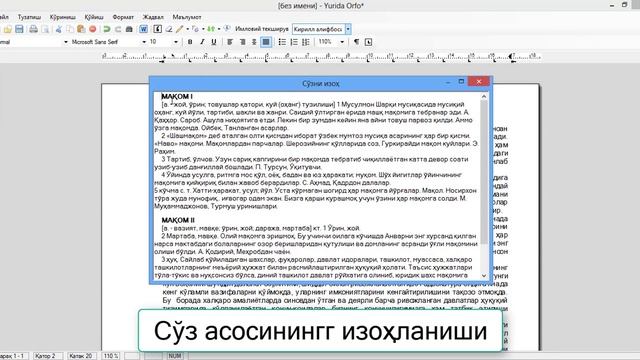The image size is (640, 360).
Task: Click the horizontal ruler
Action: pyautogui.click(x=321, y=56)
